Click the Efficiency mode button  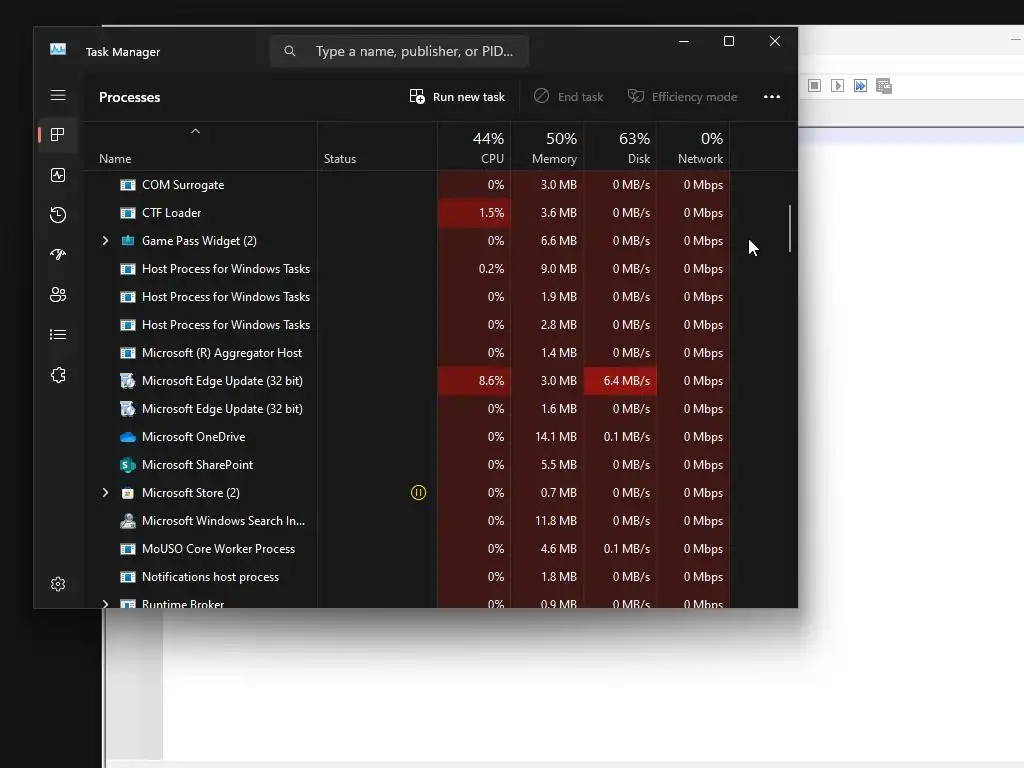coord(682,97)
